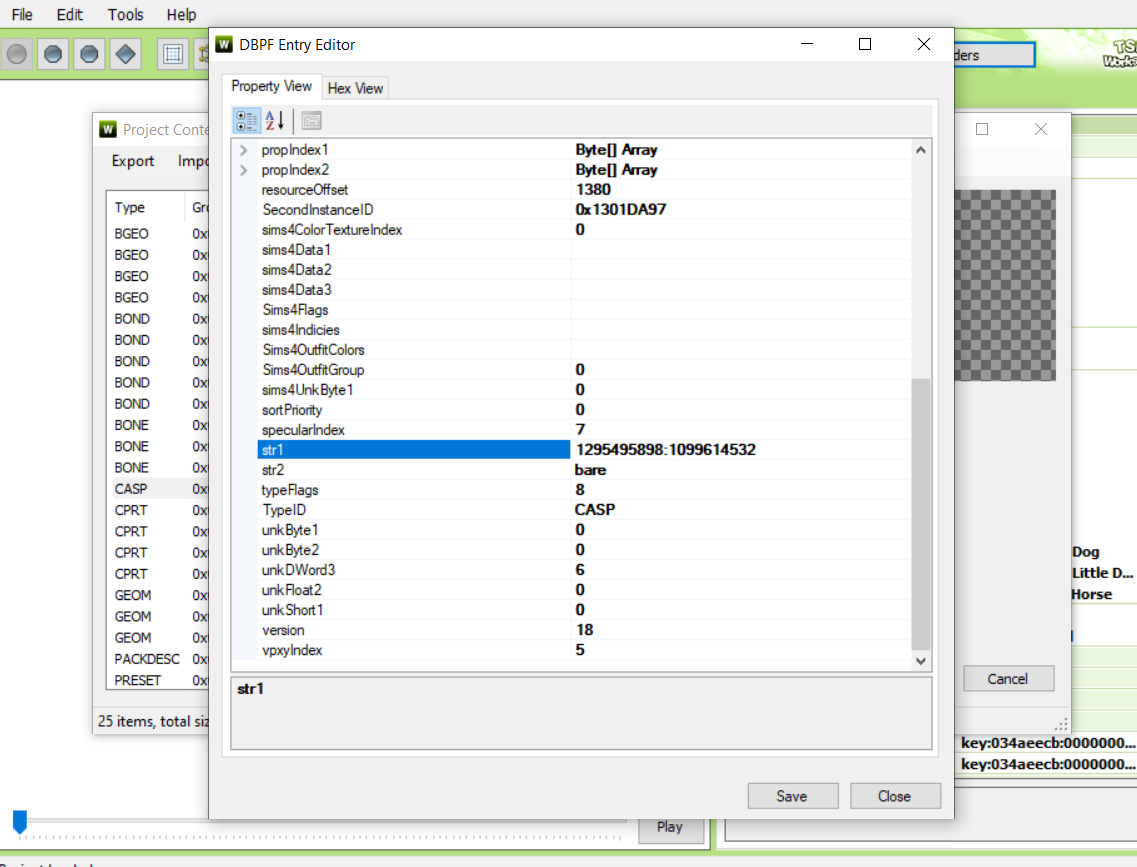This screenshot has width=1137, height=867.
Task: Click the SecondInstanceID value 0x1301DA97
Action: [x=621, y=210]
